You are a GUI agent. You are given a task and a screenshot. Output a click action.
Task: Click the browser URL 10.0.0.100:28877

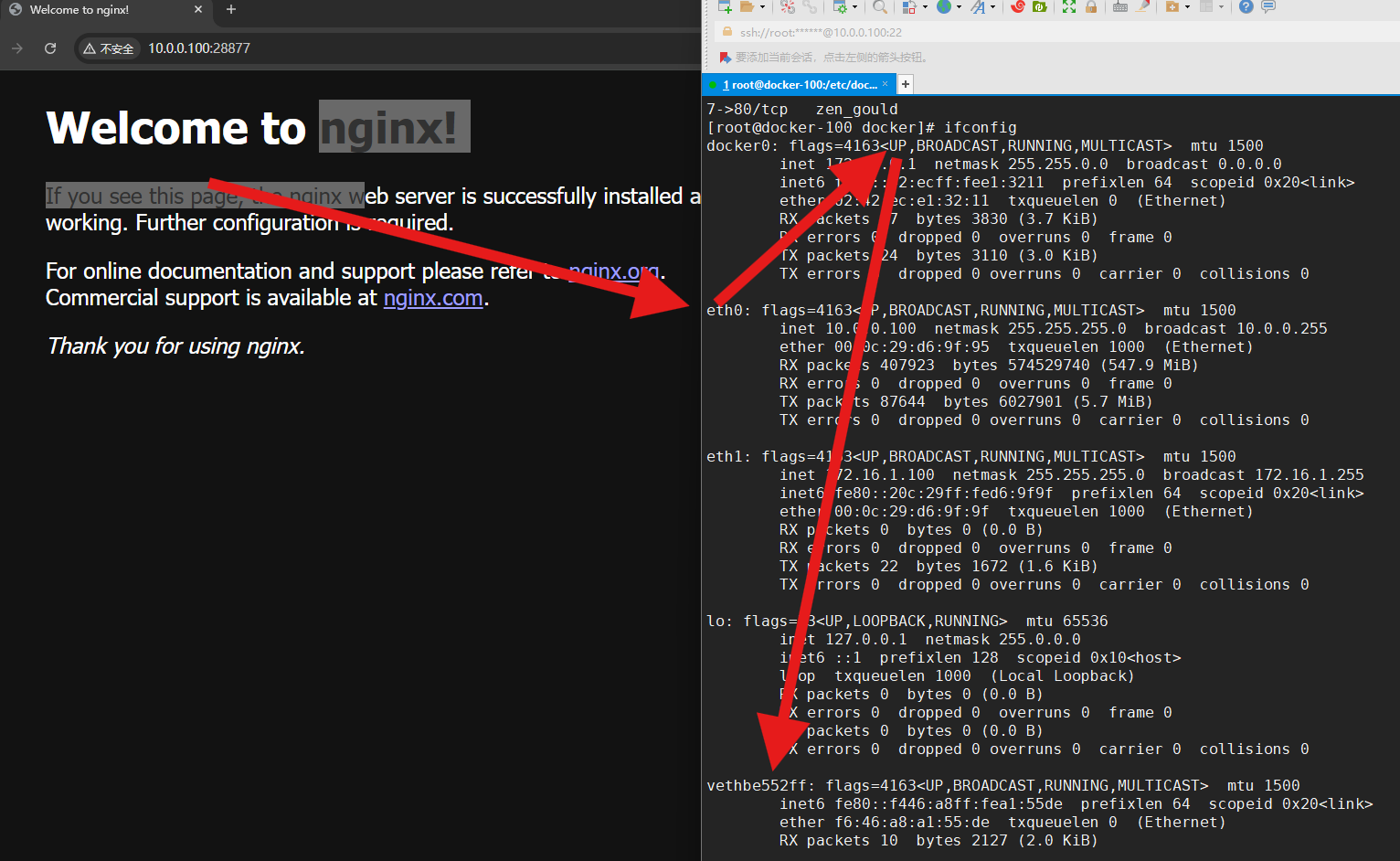pos(199,48)
